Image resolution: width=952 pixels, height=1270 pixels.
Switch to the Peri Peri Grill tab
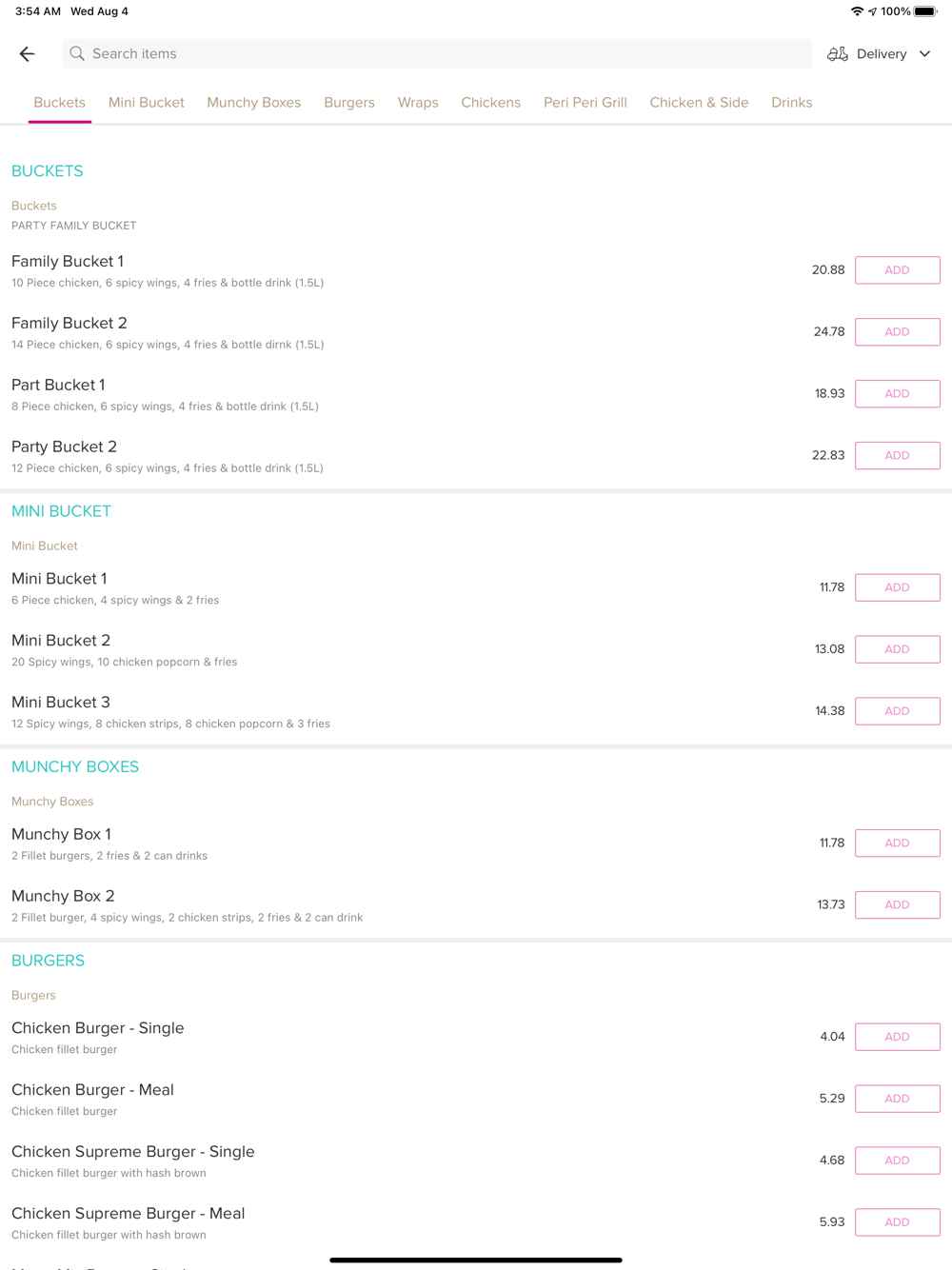point(585,103)
